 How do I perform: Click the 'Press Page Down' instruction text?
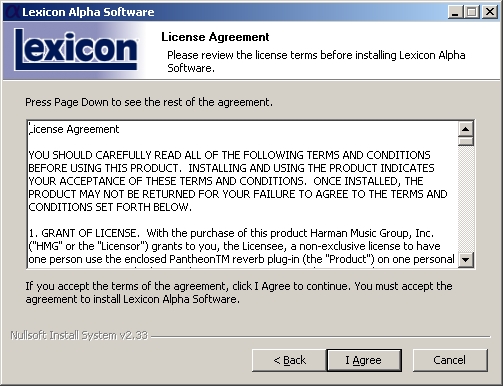point(149,102)
